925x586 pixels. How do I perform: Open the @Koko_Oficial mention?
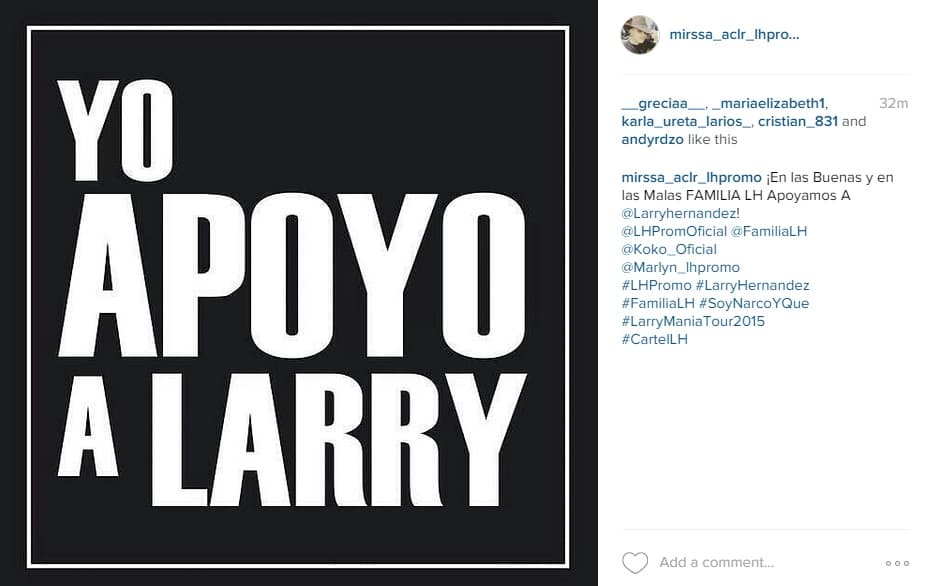669,250
